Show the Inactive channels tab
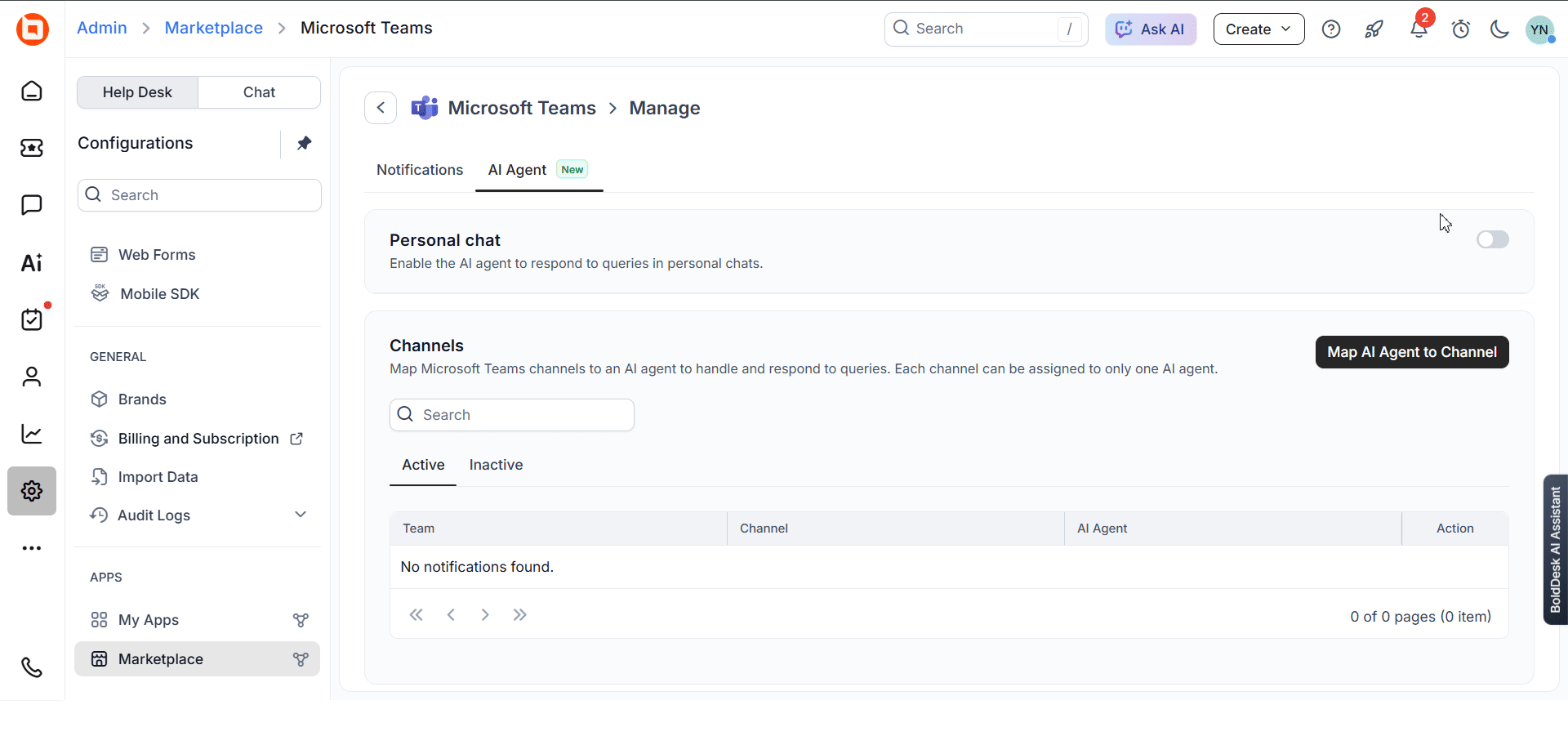Viewport: 1568px width, 745px height. click(x=496, y=465)
